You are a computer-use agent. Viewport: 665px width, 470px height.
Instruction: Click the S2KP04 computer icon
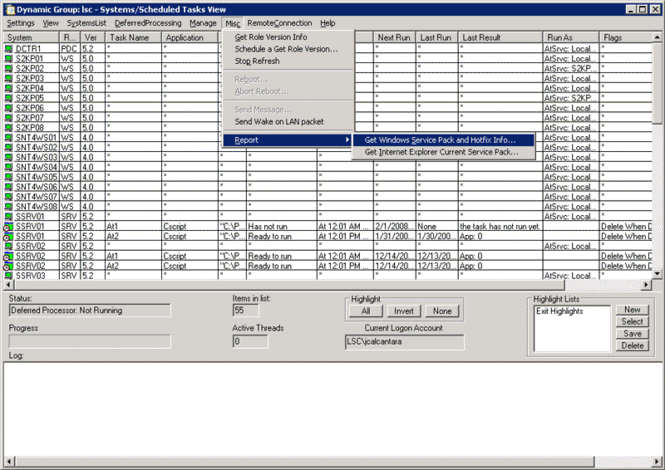(8, 88)
